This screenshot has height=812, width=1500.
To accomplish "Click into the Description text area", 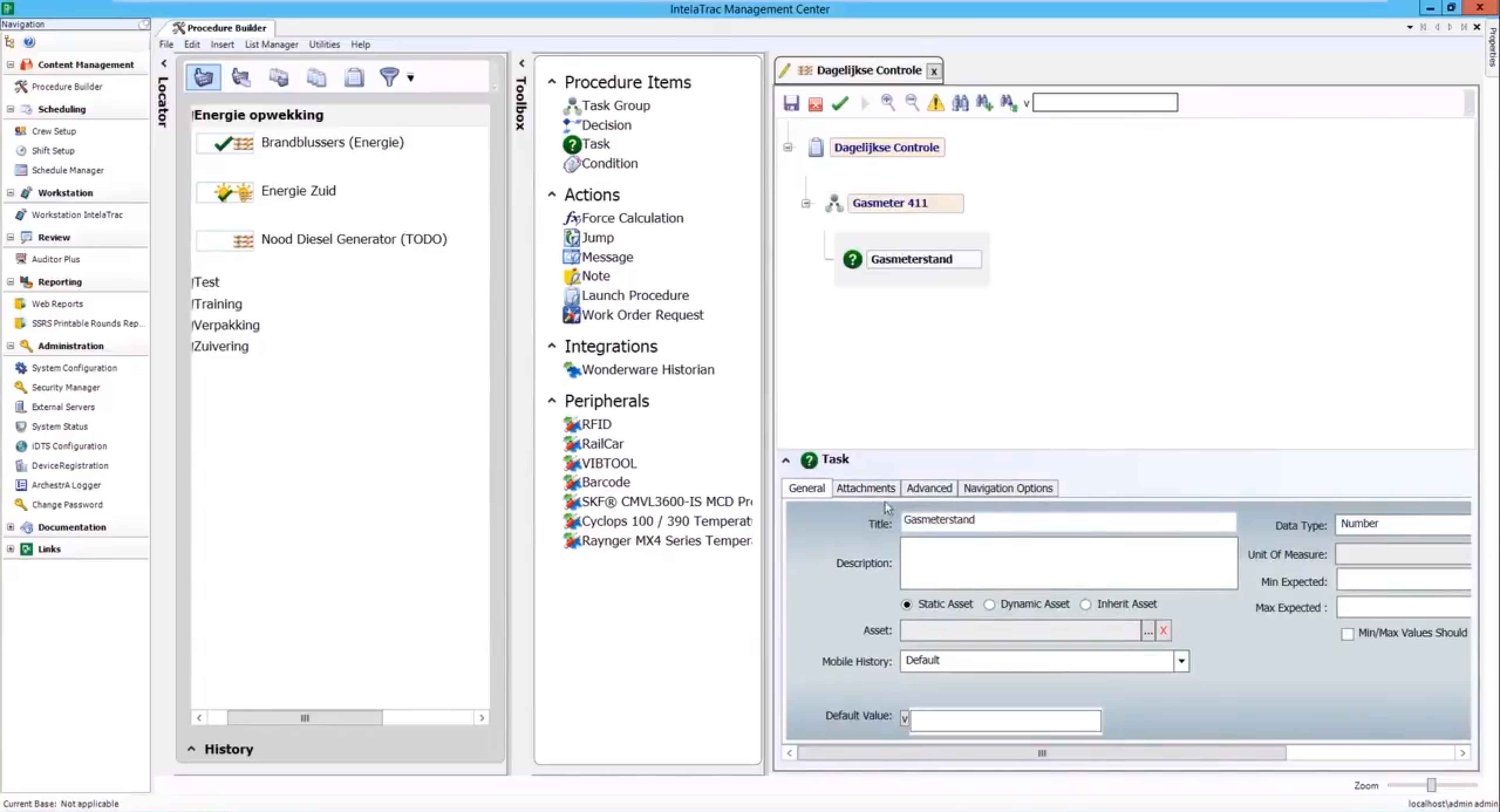I will [1068, 563].
